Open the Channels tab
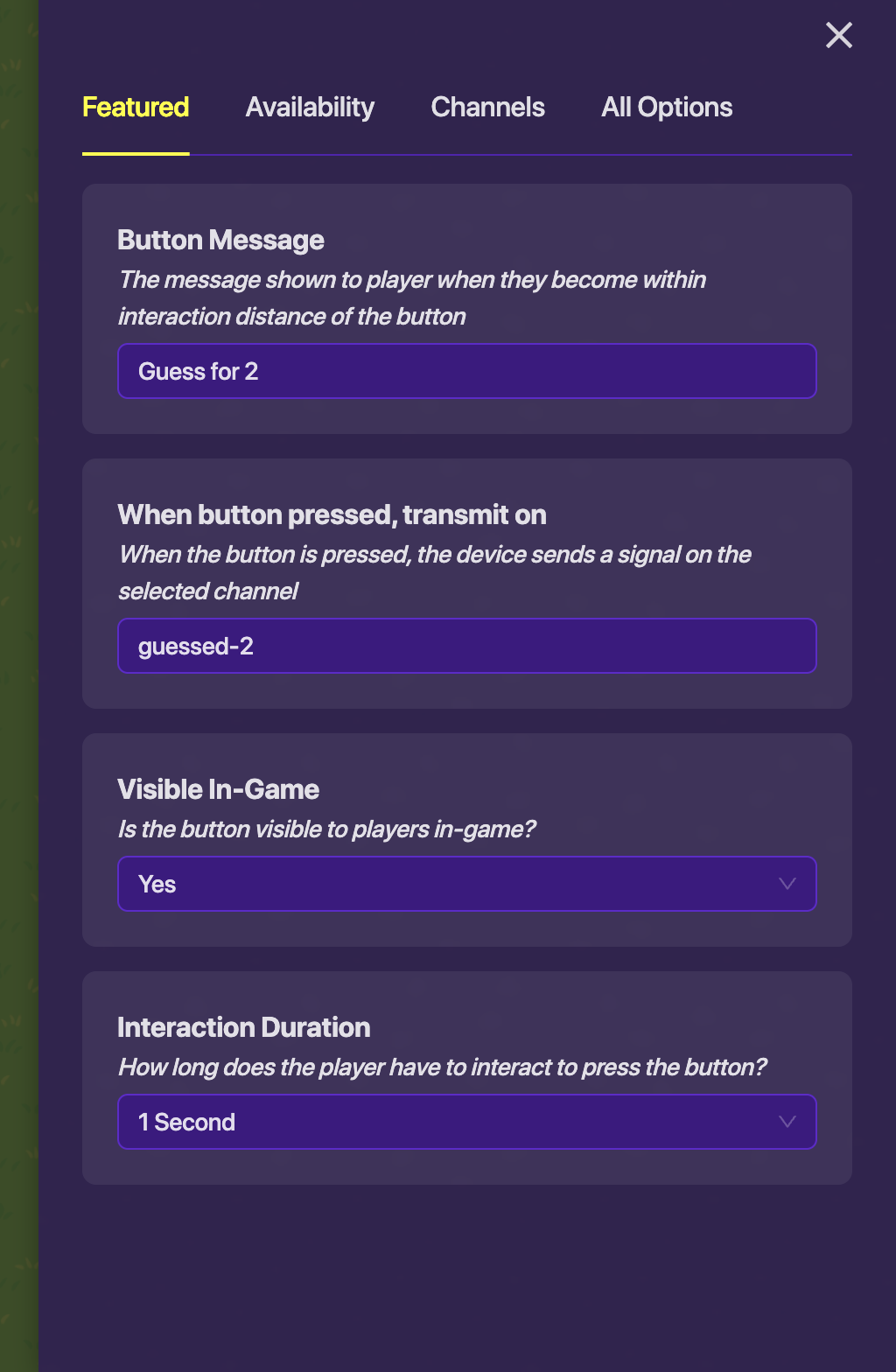The image size is (896, 1372). pyautogui.click(x=487, y=108)
